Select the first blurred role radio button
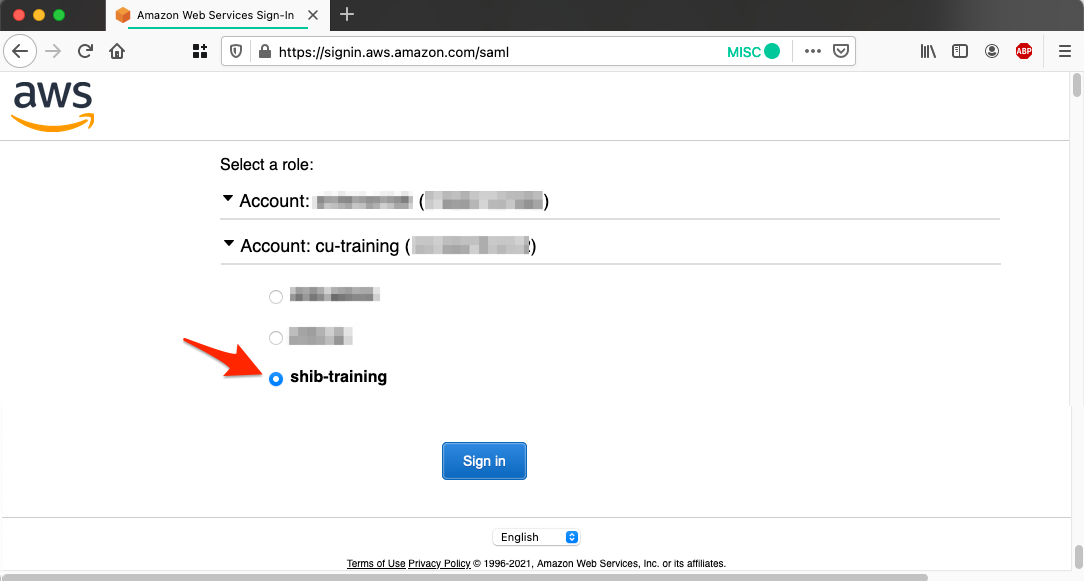 pyautogui.click(x=276, y=297)
